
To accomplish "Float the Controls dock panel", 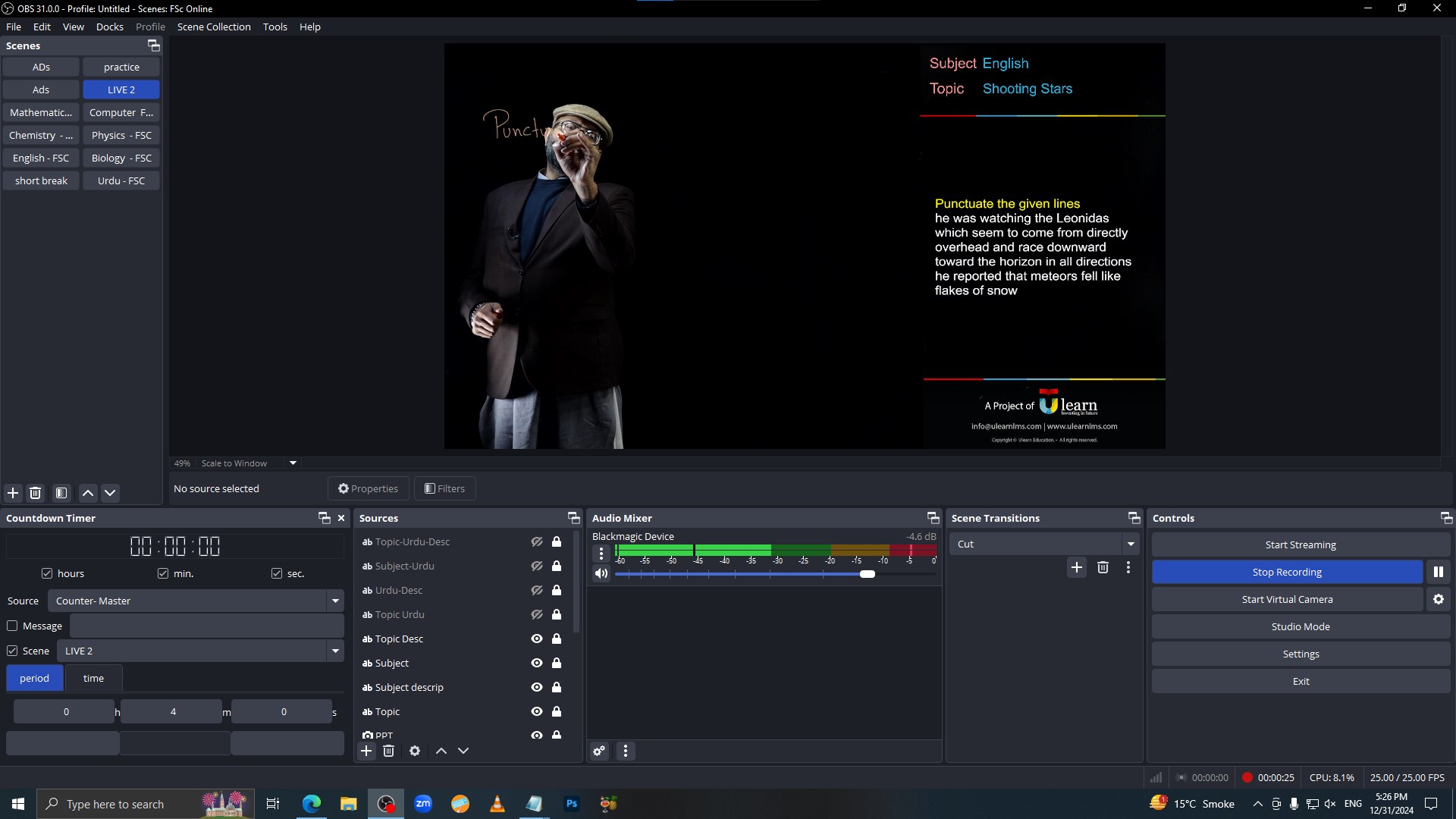I will 1447,518.
